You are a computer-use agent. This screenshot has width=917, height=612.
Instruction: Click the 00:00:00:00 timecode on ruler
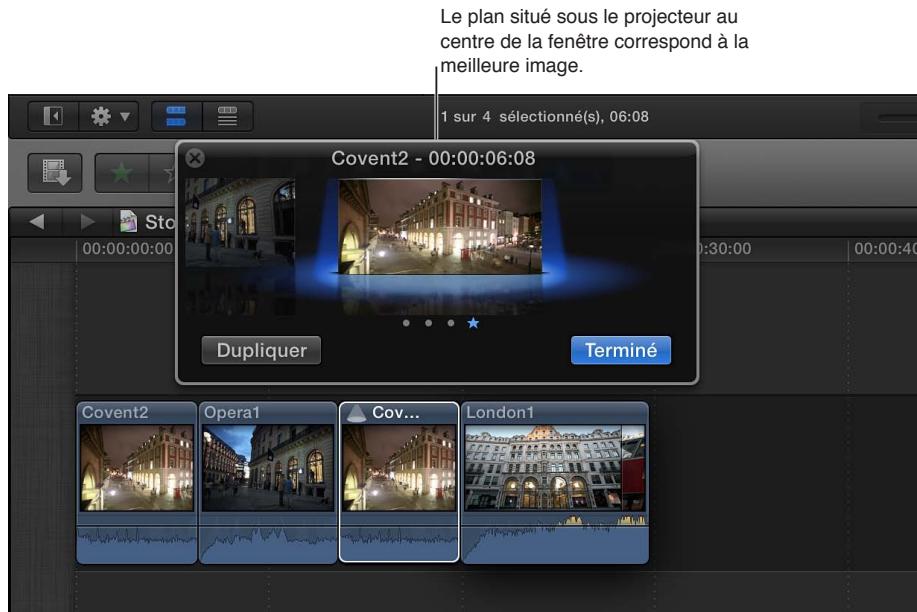click(x=127, y=249)
